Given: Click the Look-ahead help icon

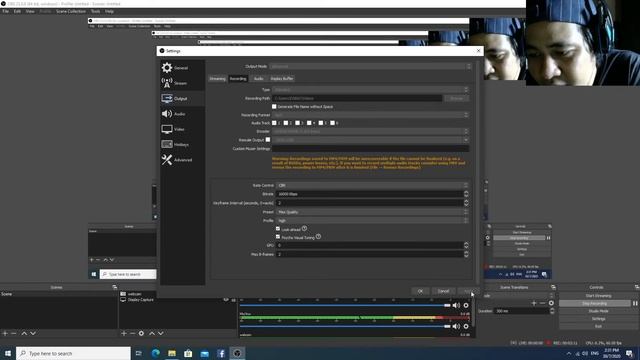Looking at the screenshot, I should pyautogui.click(x=304, y=229).
